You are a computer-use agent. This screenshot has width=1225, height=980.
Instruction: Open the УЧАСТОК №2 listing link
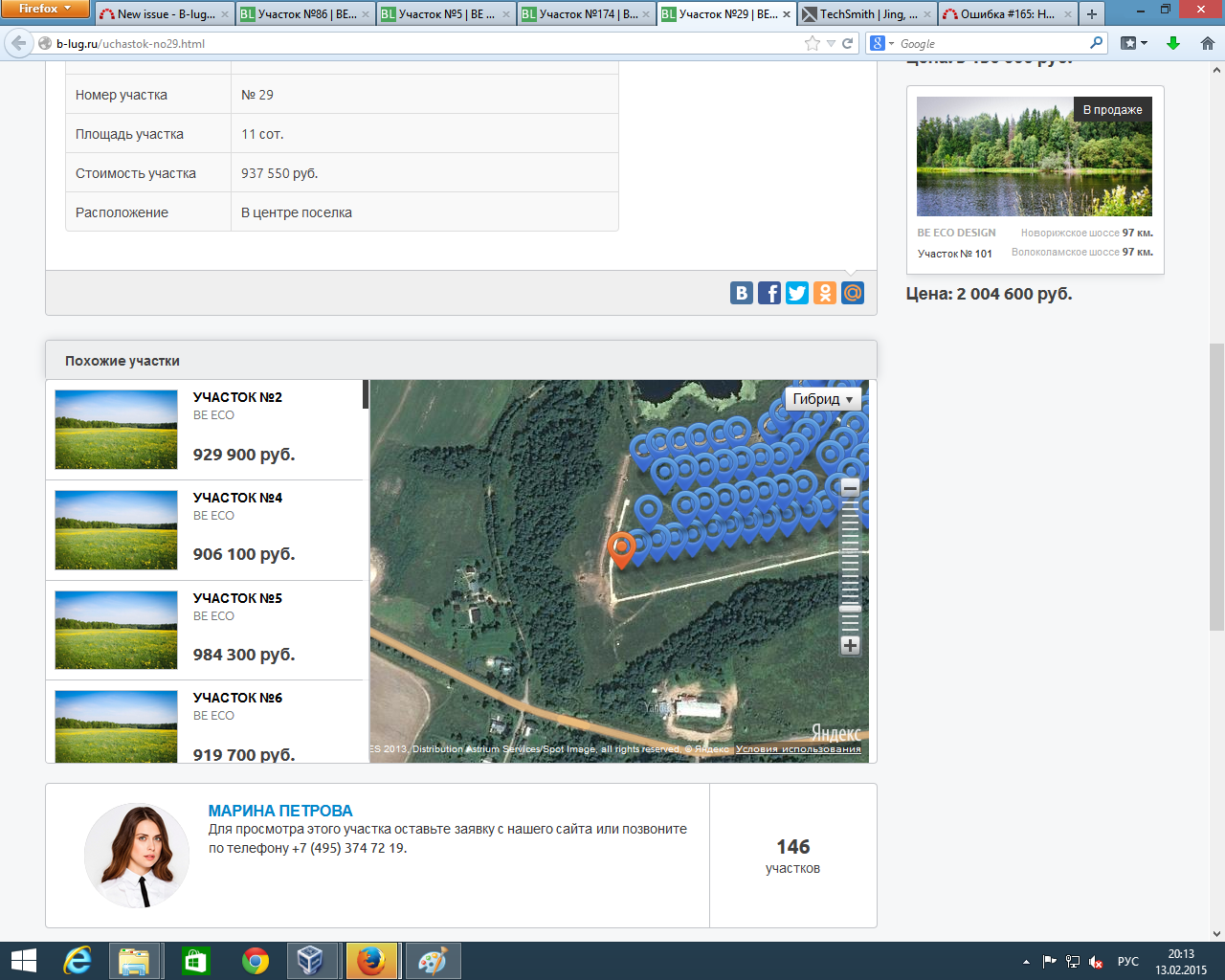[237, 397]
